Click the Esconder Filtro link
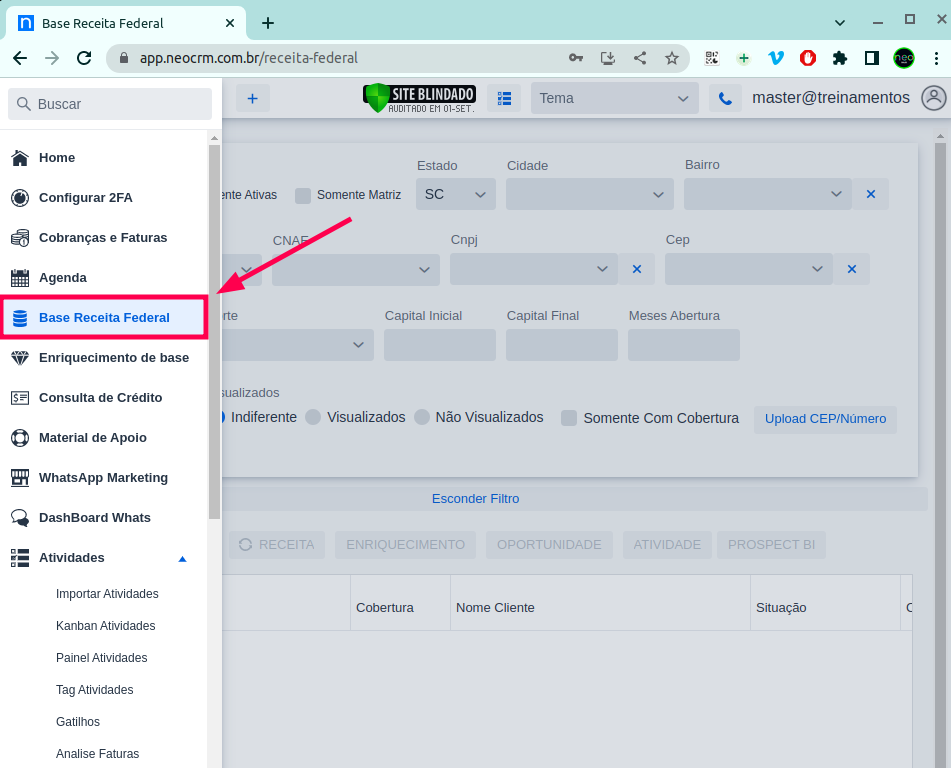This screenshot has height=768, width=951. point(475,498)
